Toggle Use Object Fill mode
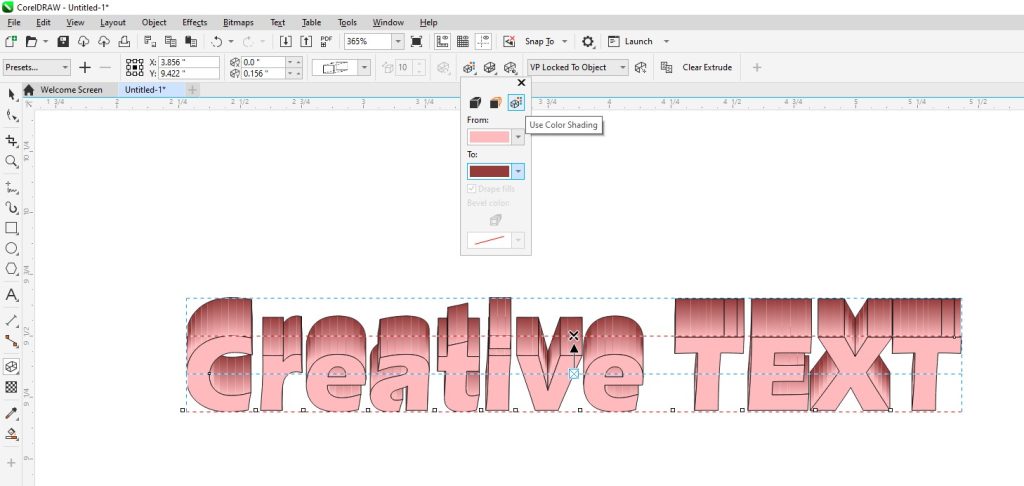 point(476,102)
